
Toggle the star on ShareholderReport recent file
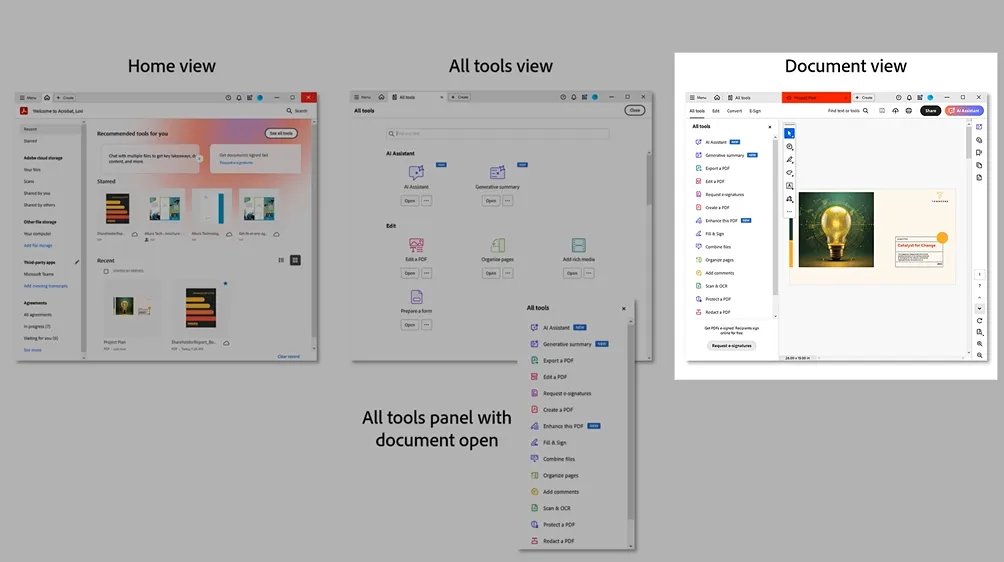[225, 283]
